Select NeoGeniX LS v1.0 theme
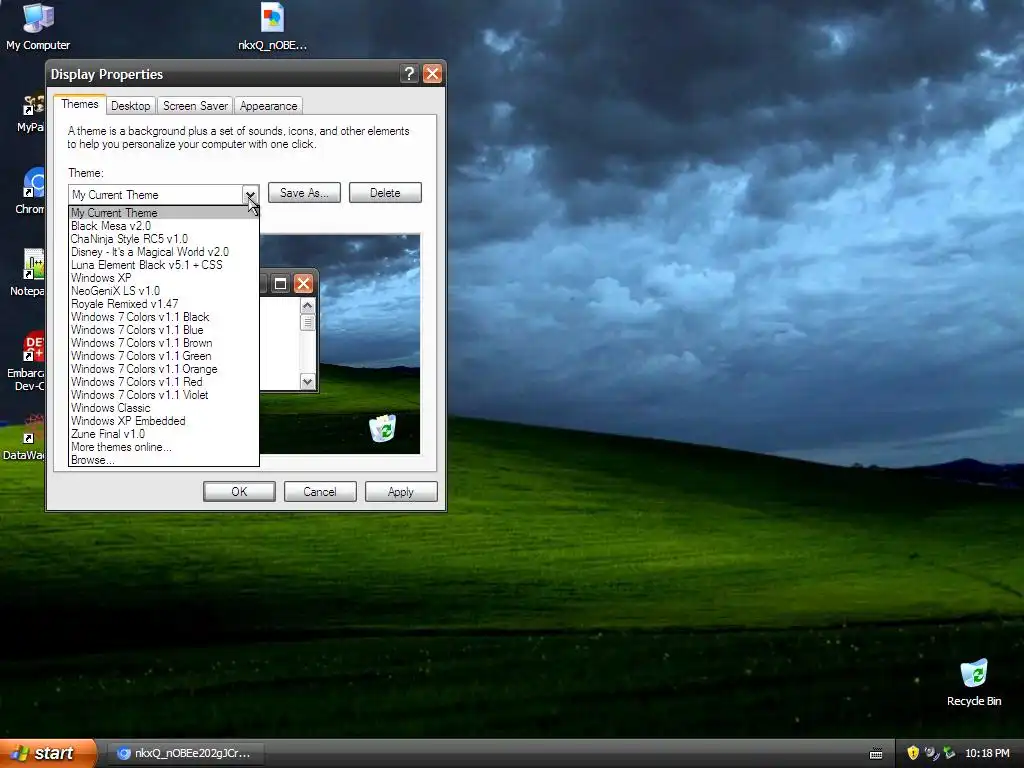The width and height of the screenshot is (1024, 768). 164,291
